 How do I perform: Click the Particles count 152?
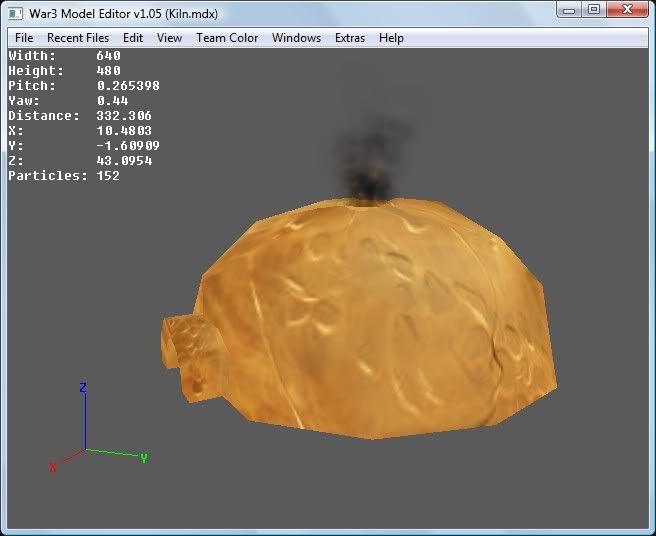point(108,176)
